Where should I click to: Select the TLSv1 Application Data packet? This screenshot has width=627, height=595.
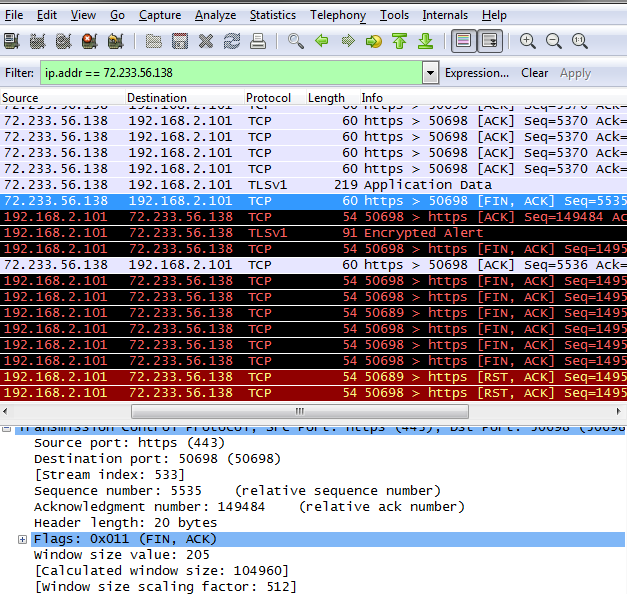pyautogui.click(x=314, y=185)
